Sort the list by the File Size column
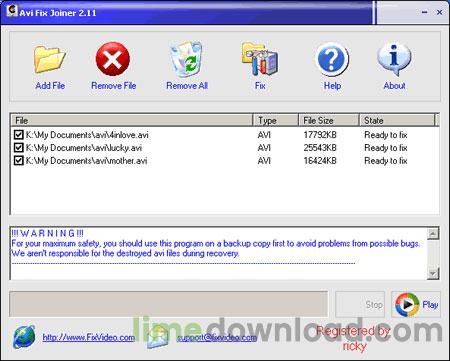450x361 pixels. pyautogui.click(x=329, y=120)
